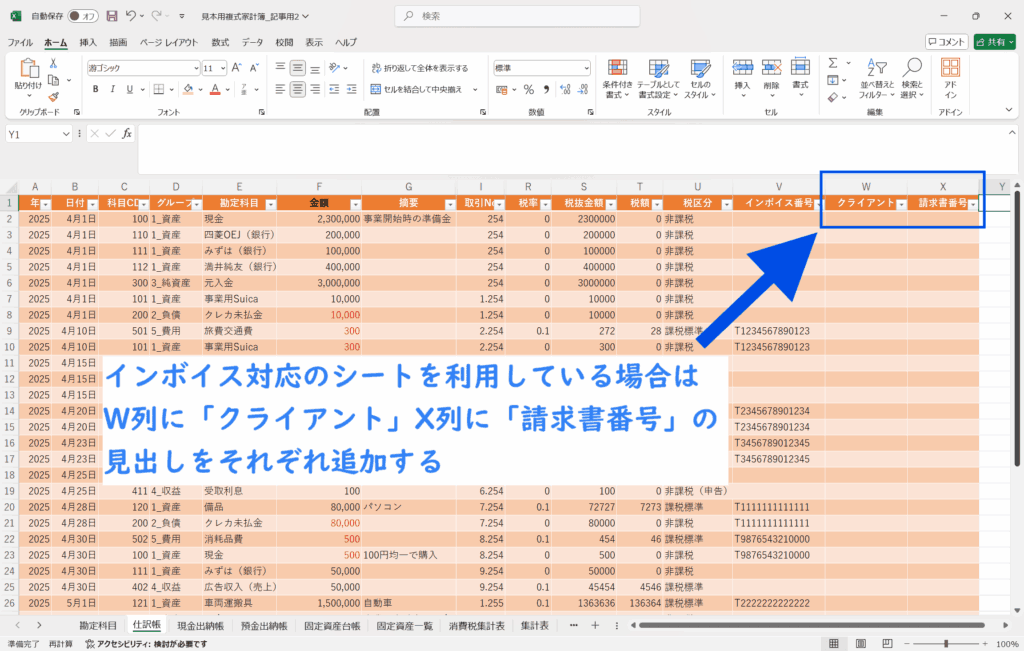Image resolution: width=1024 pixels, height=651 pixels.
Task: Open the ファイル menu tab
Action: [20, 42]
